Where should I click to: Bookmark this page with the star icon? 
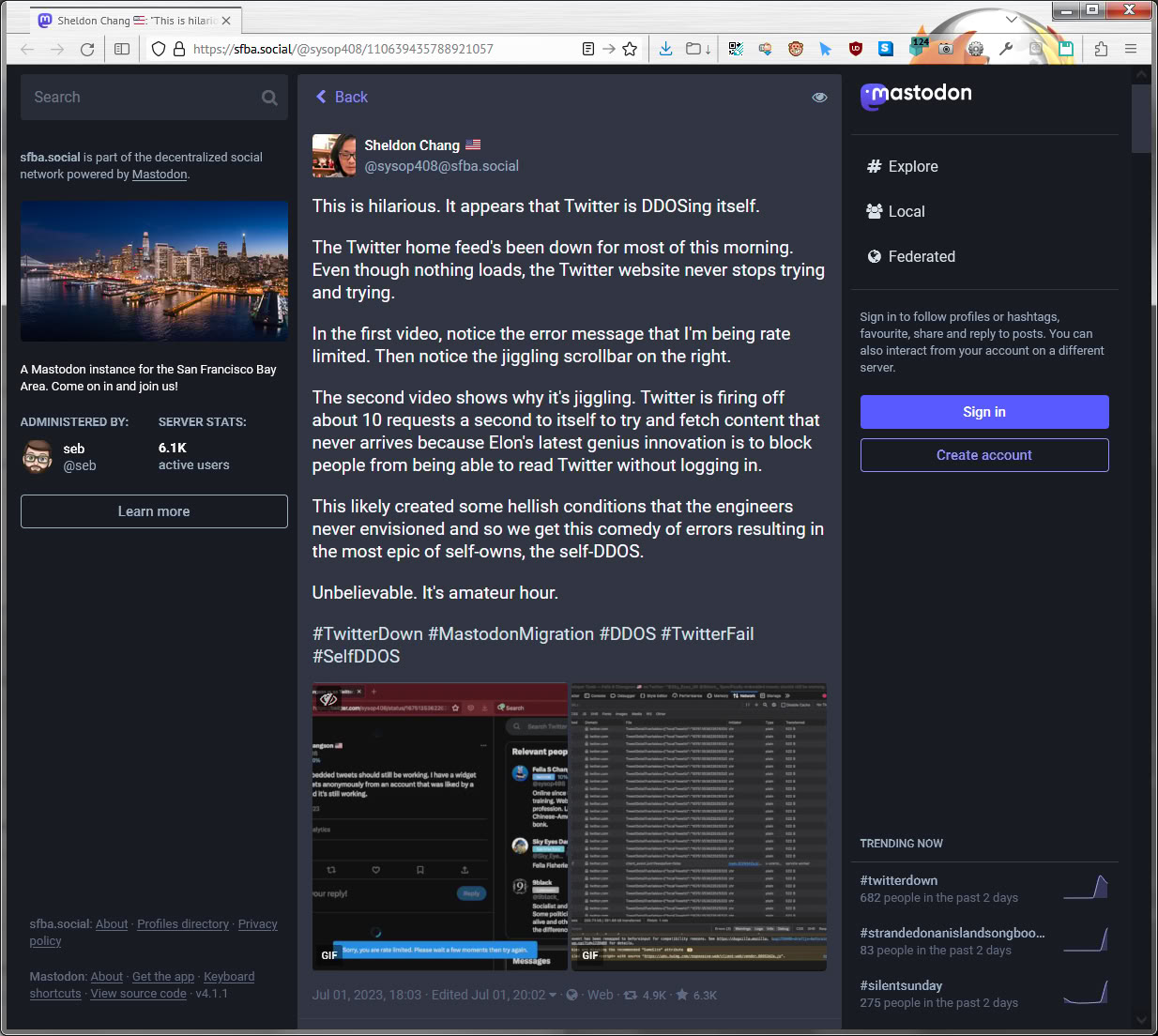[x=630, y=49]
